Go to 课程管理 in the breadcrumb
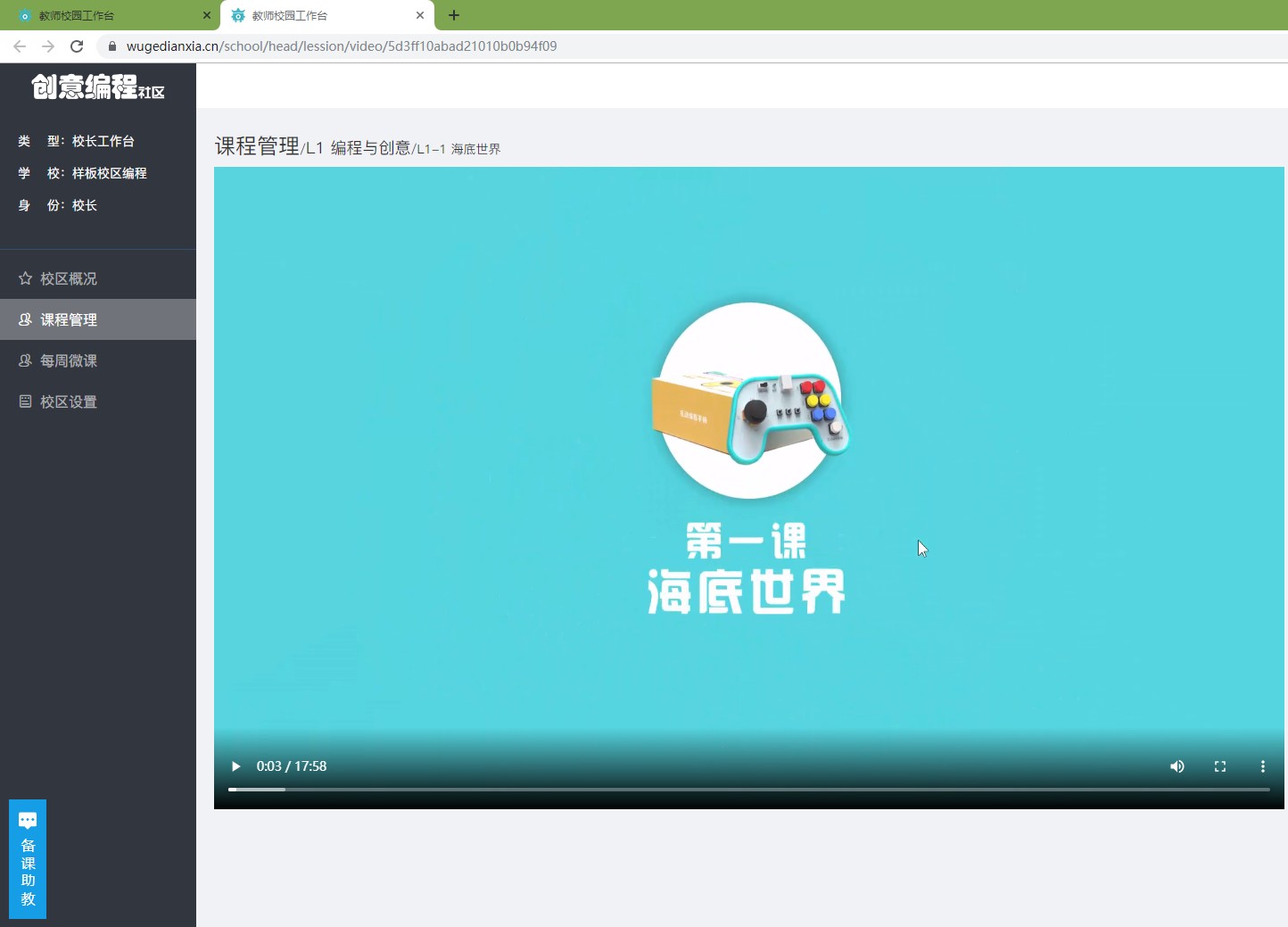Screen dimensions: 1288x927 pos(257,146)
